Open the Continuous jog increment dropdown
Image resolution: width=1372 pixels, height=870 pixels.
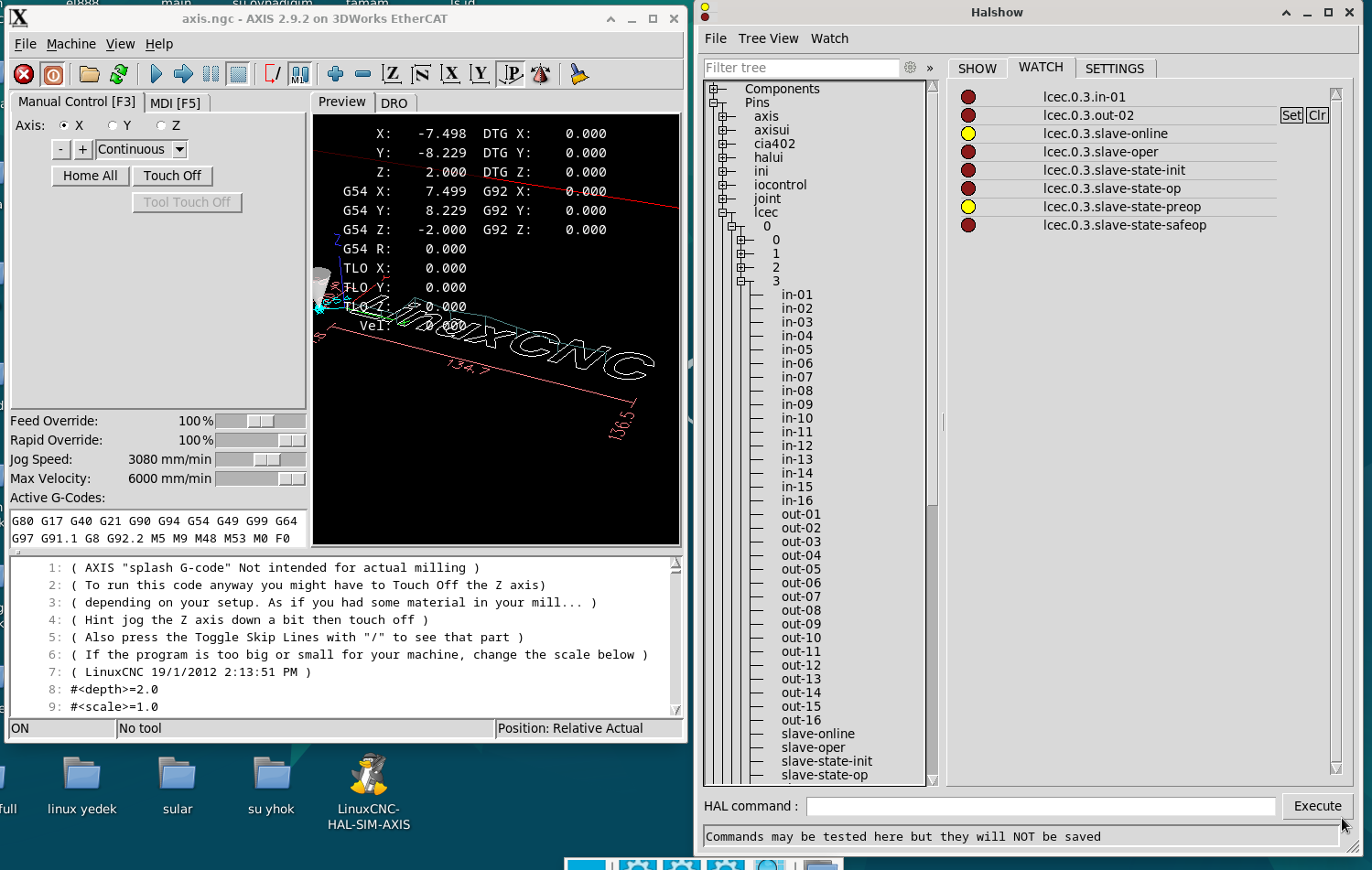pyautogui.click(x=179, y=149)
